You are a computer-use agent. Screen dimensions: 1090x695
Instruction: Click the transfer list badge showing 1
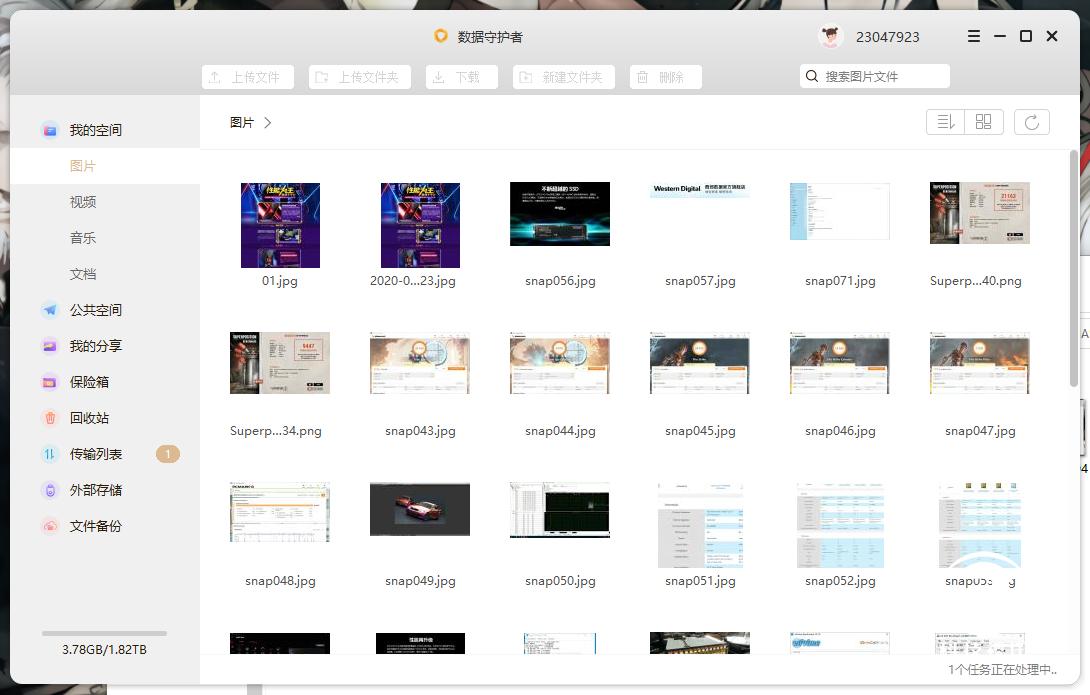168,454
